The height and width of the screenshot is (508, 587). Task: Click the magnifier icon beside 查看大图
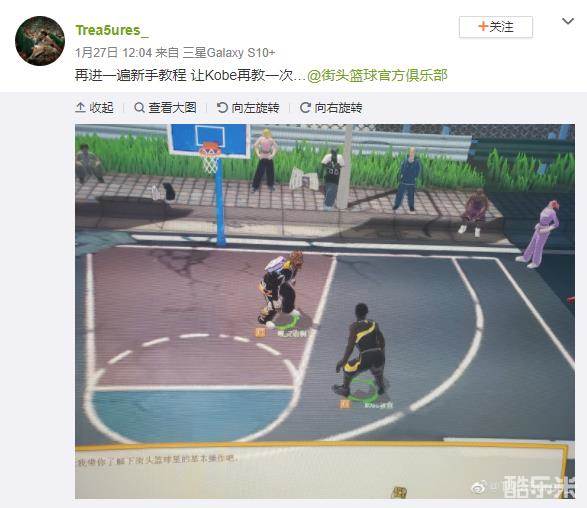point(139,108)
